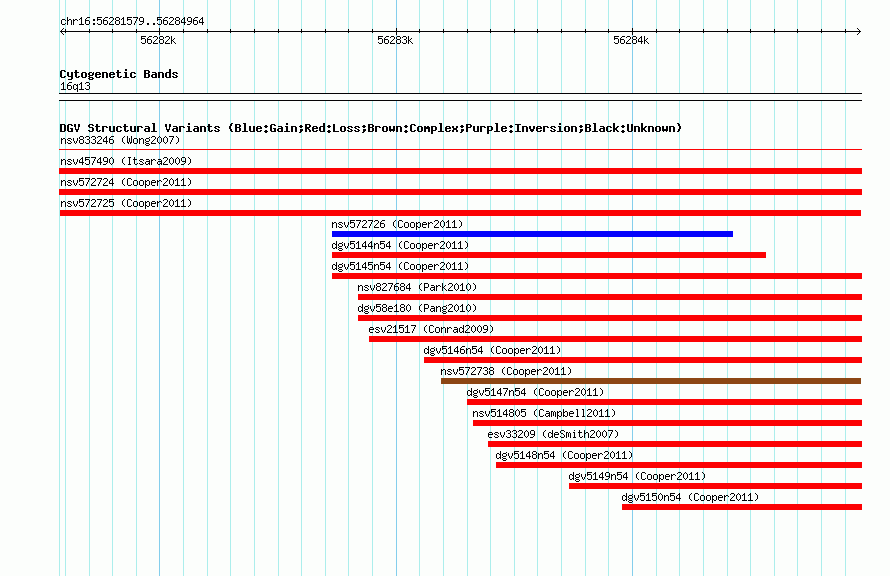The image size is (890, 576).
Task: Select the red bar under nsv514805
Action: click(667, 423)
